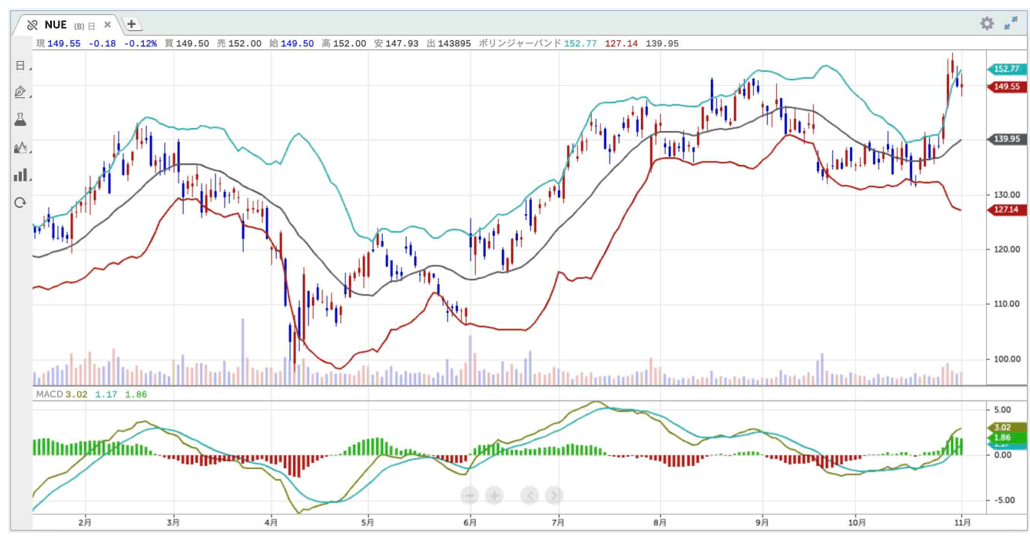1030x538 pixels.
Task: Close the NUE chart tab
Action: (x=108, y=25)
